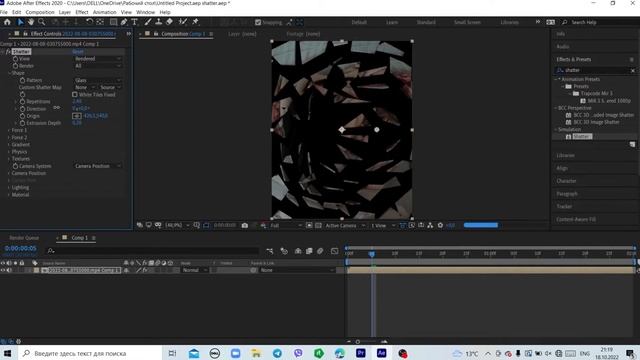Switch to the Standard workspace
Screen dimensions: 640x360
tap(426, 22)
